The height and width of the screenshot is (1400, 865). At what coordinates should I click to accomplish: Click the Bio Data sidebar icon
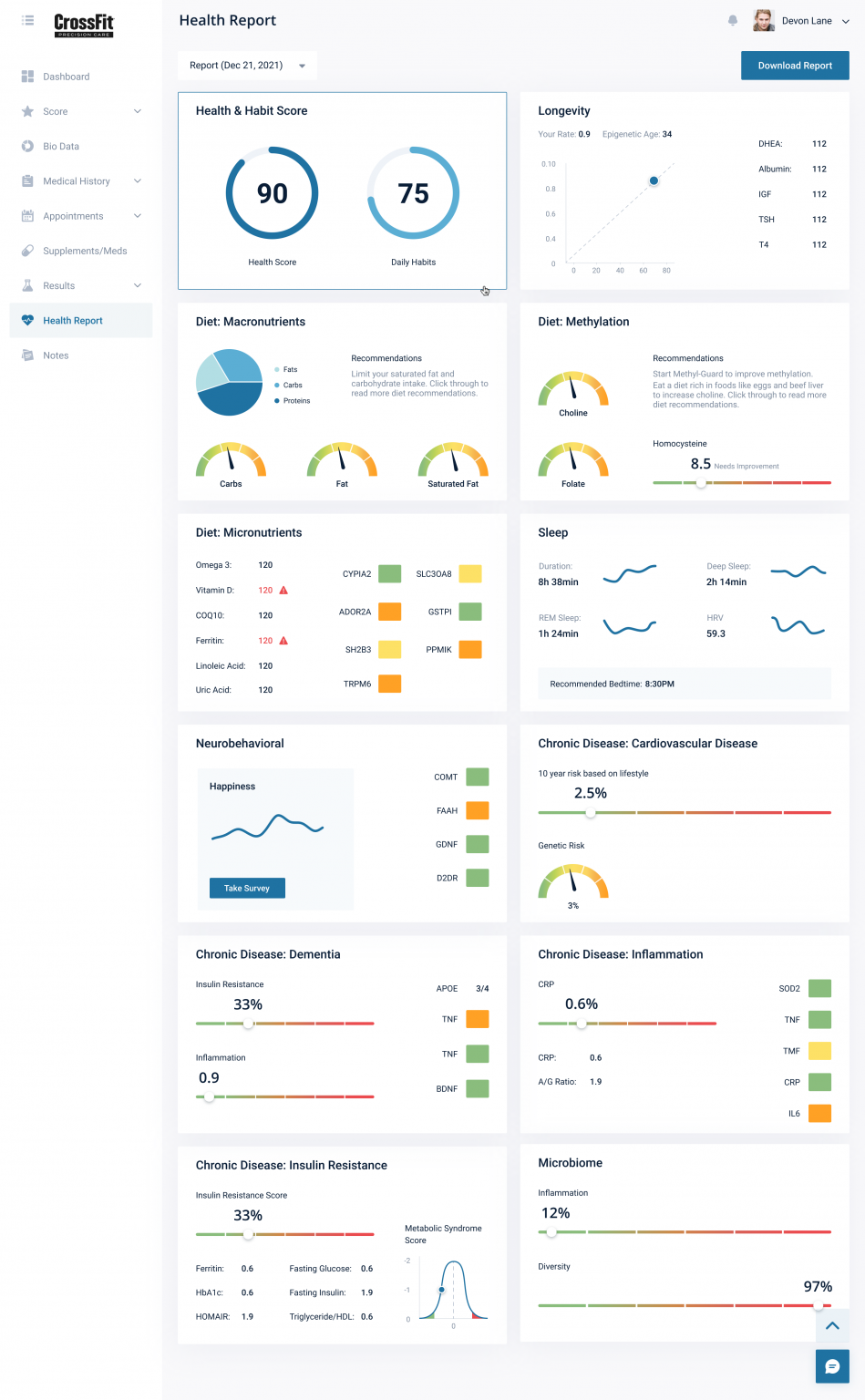(x=27, y=146)
